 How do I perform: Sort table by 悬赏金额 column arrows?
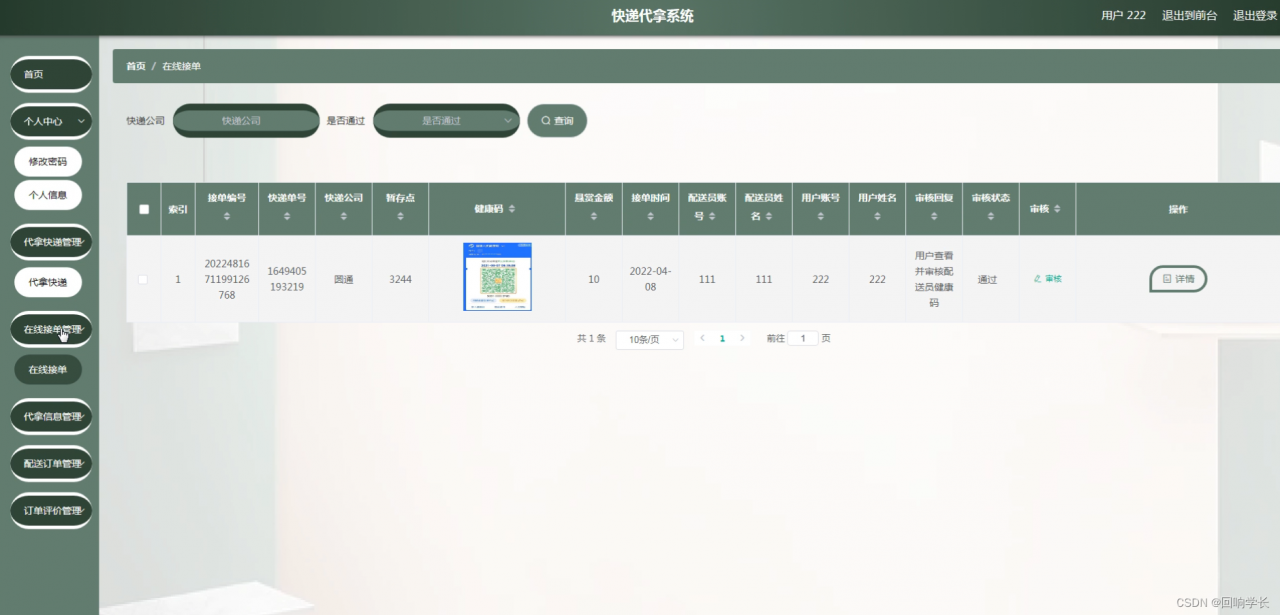[593, 216]
